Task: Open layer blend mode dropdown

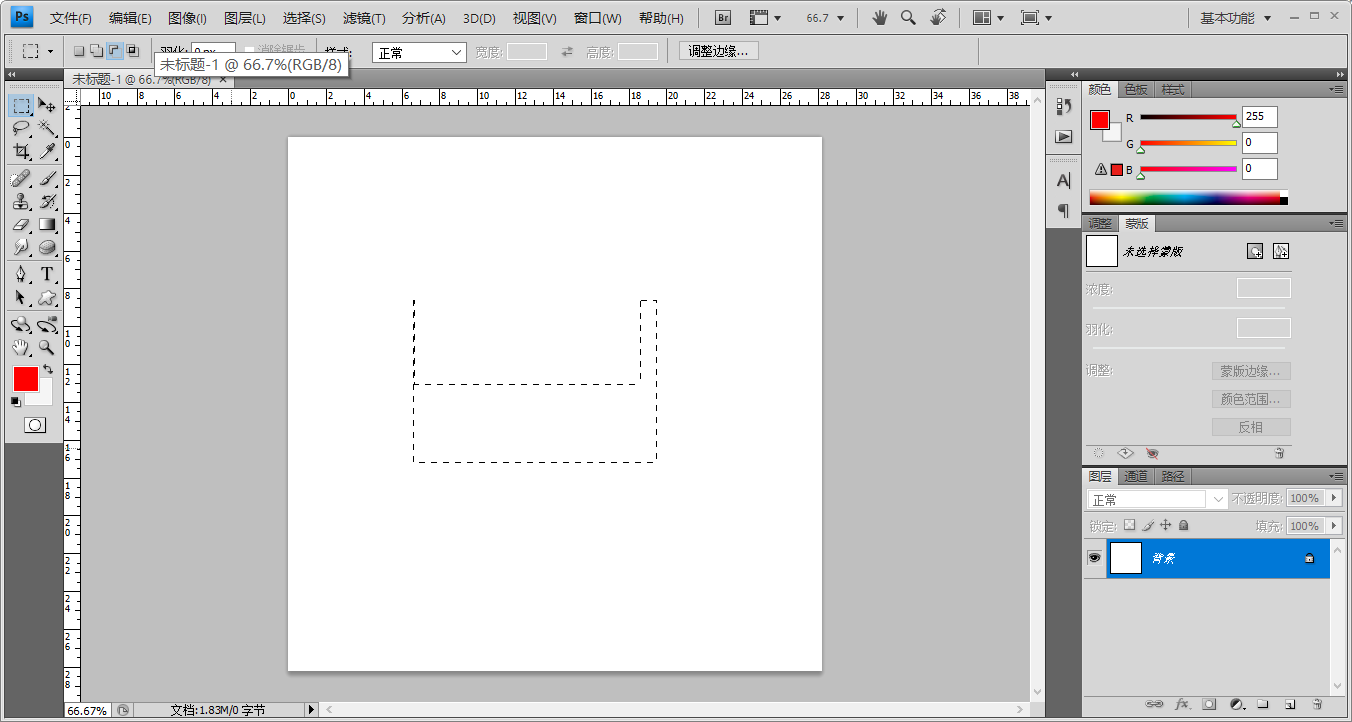Action: pos(1157,499)
